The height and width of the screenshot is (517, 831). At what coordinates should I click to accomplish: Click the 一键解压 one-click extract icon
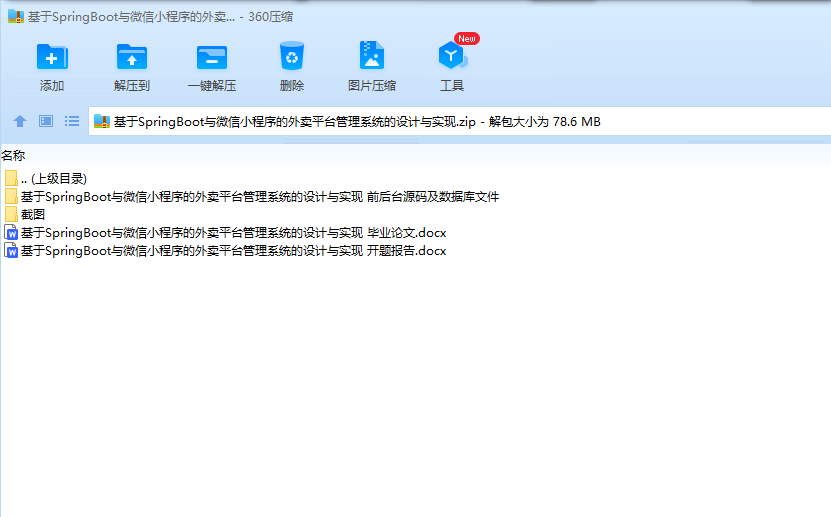[x=211, y=57]
